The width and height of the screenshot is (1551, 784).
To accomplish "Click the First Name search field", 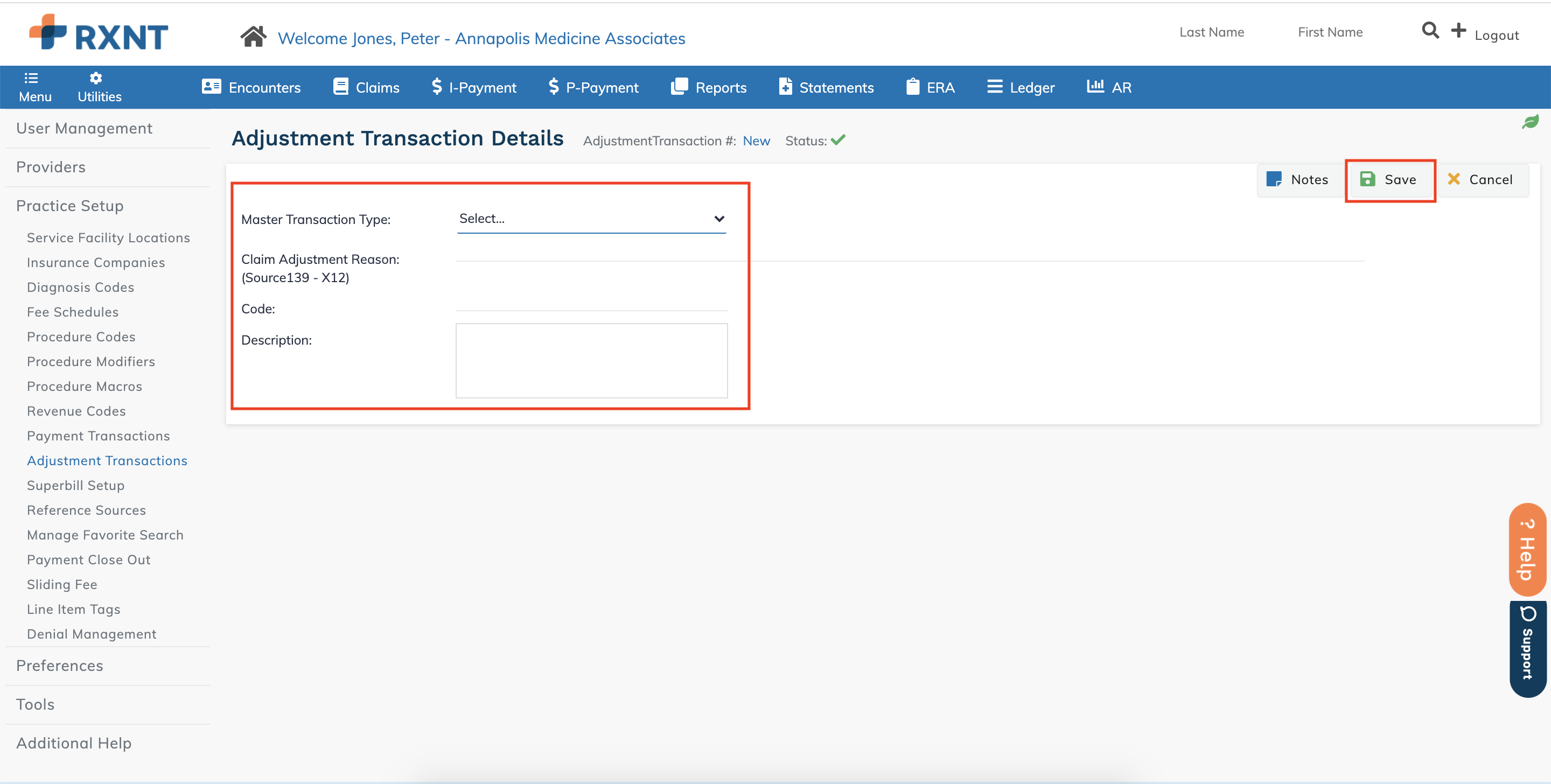I will point(1330,32).
